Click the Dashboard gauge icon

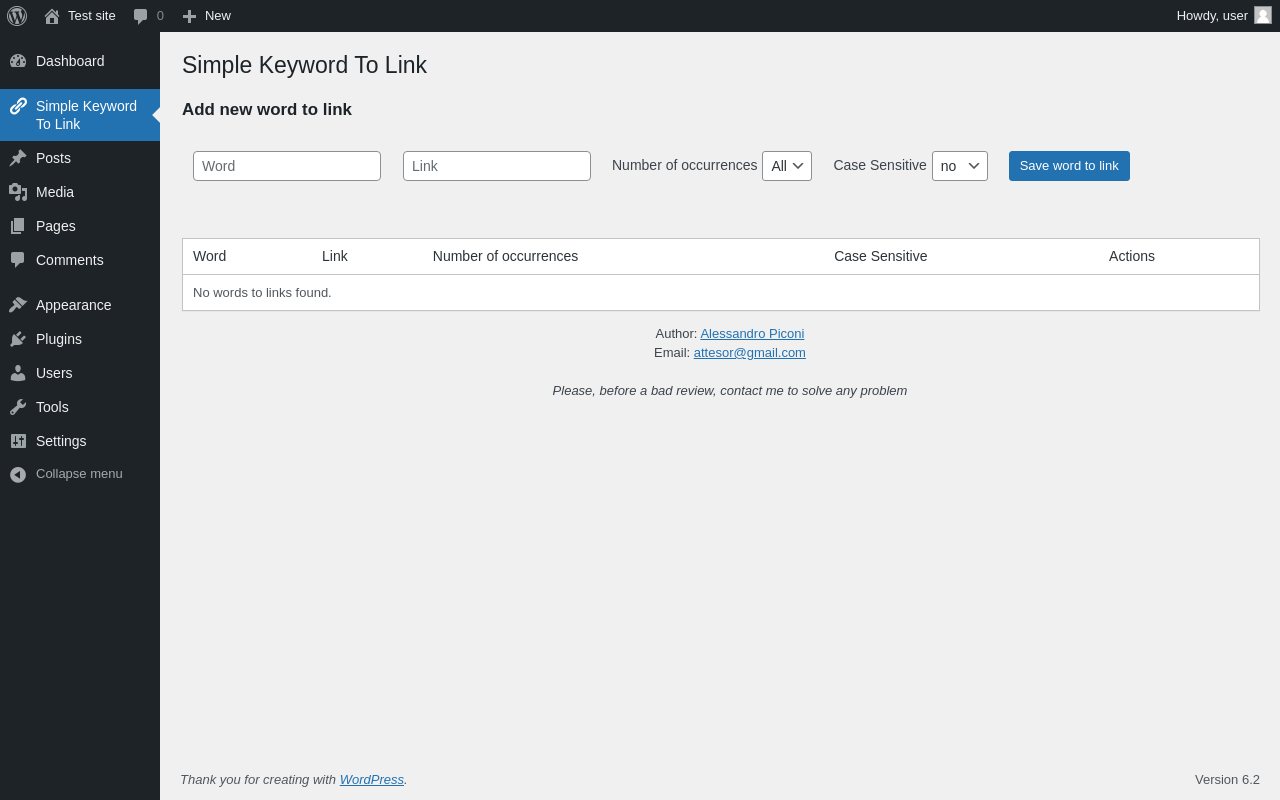click(x=18, y=61)
